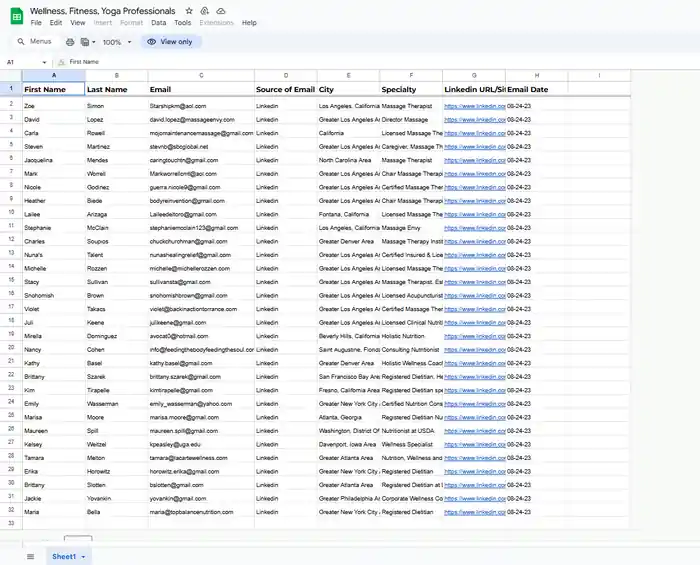Click the Insert menu
The image size is (700, 565).
tap(103, 23)
